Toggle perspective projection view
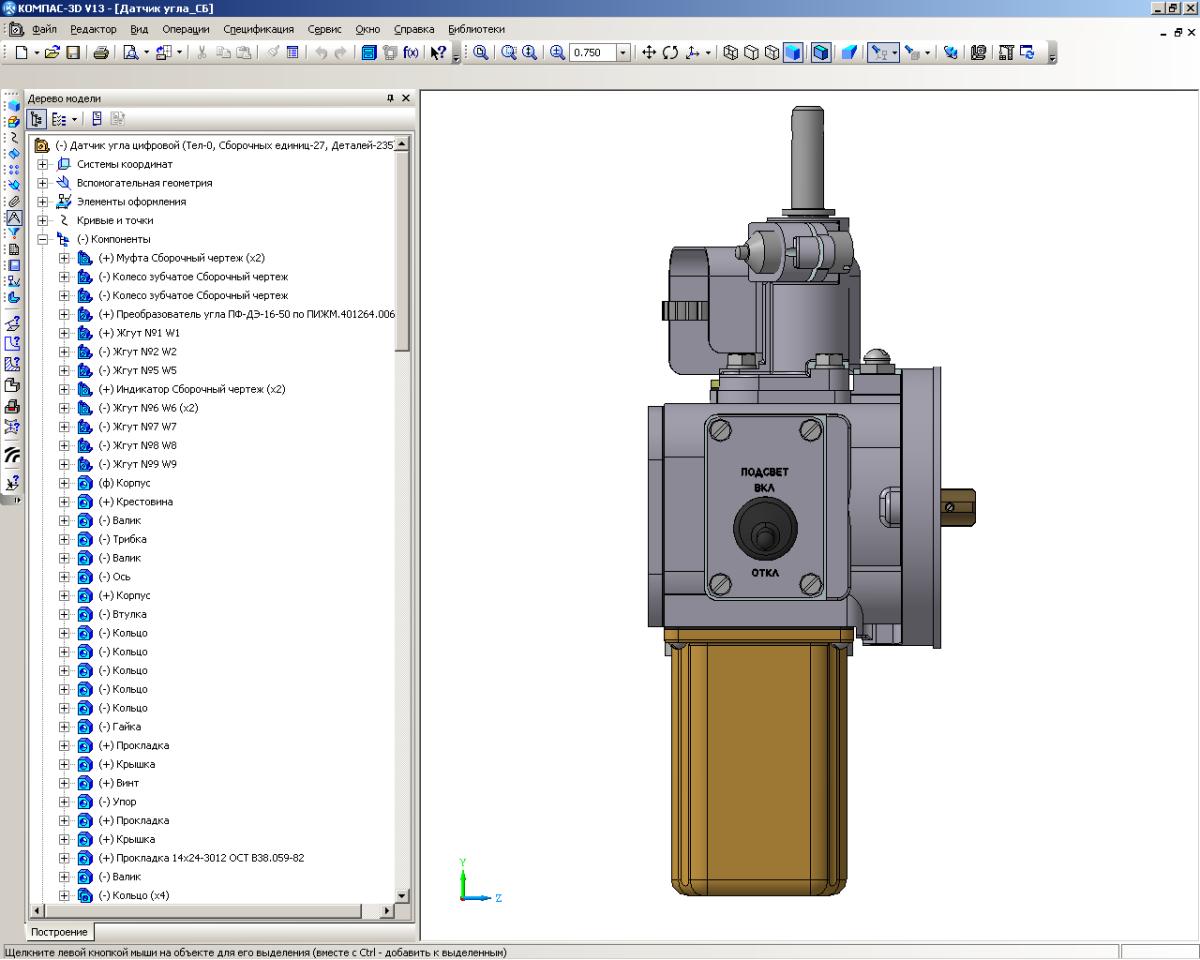This screenshot has height=960, width=1200. pos(848,53)
